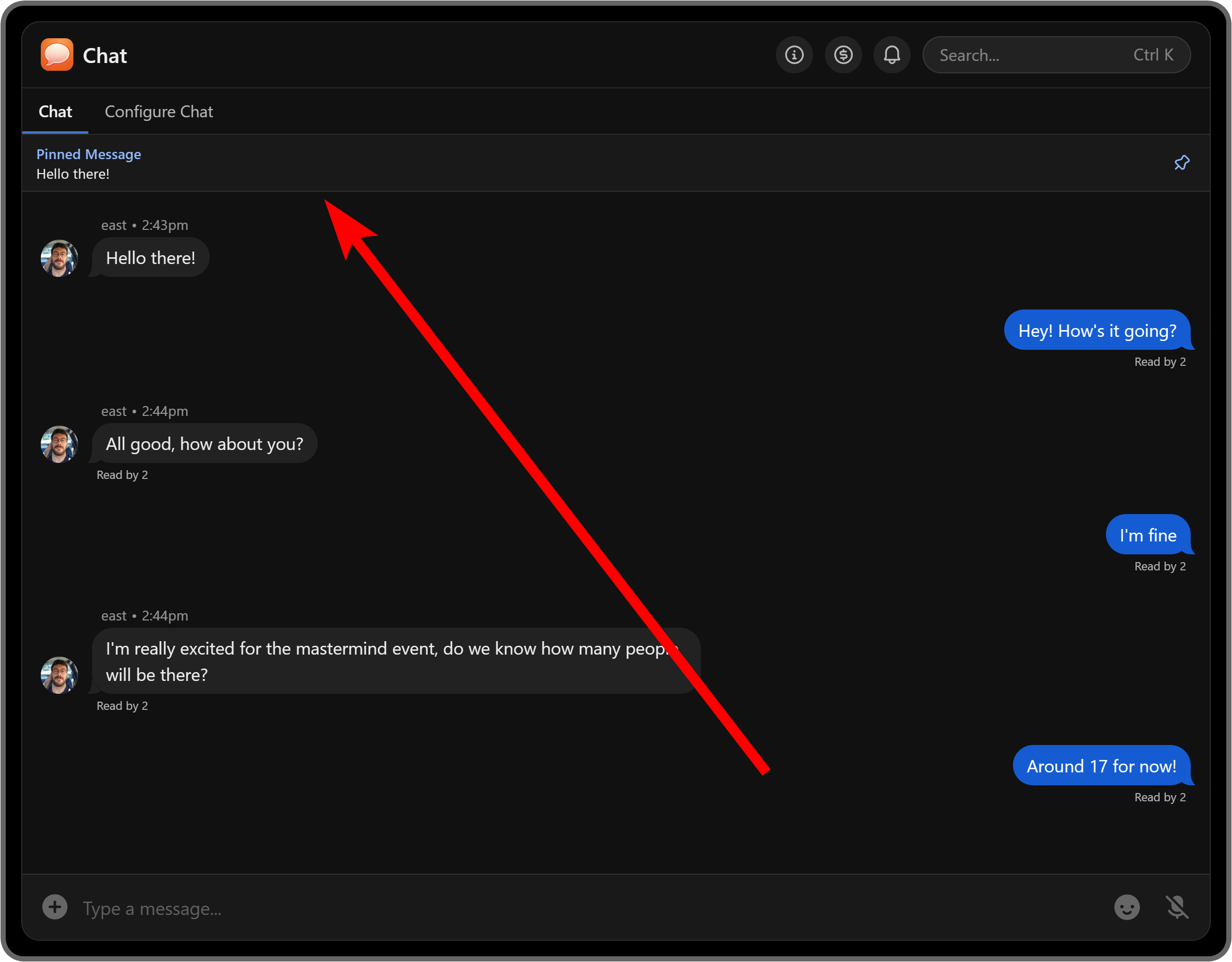Click the orange Chat app logo

57,55
